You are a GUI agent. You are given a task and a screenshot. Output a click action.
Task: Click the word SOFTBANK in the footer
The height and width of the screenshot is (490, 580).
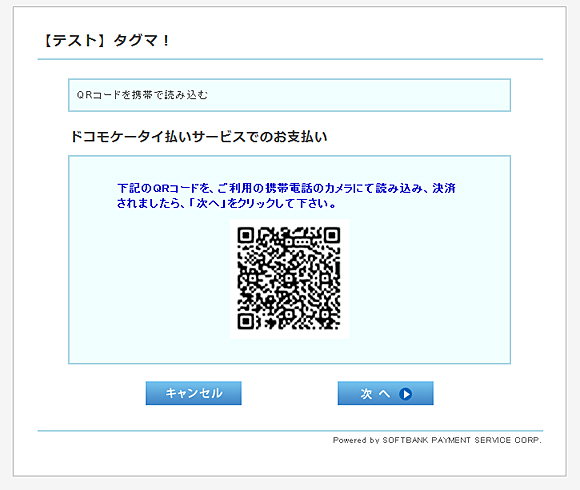(405, 440)
